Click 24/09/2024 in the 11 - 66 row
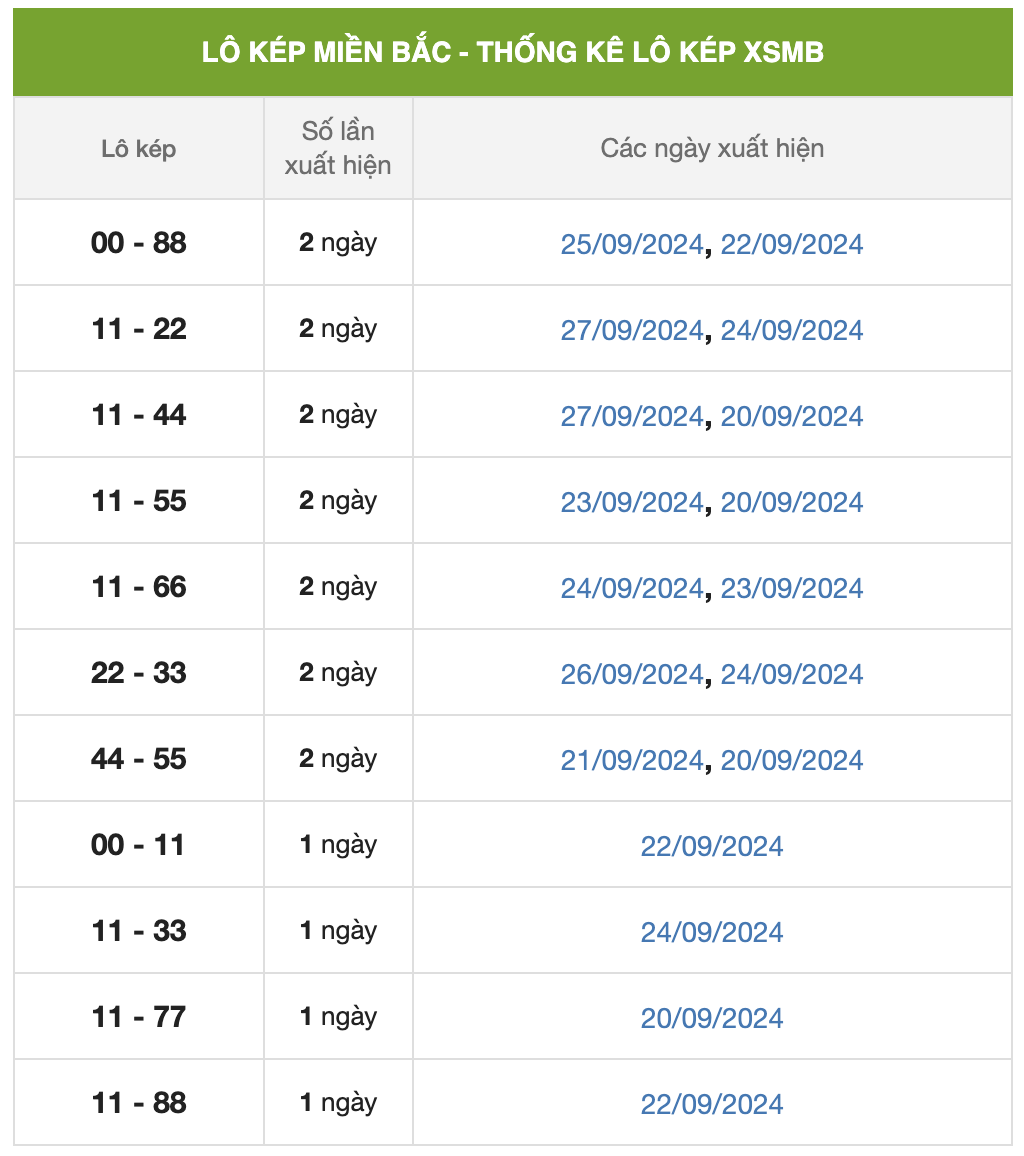This screenshot has height=1156, width=1024. [631, 589]
